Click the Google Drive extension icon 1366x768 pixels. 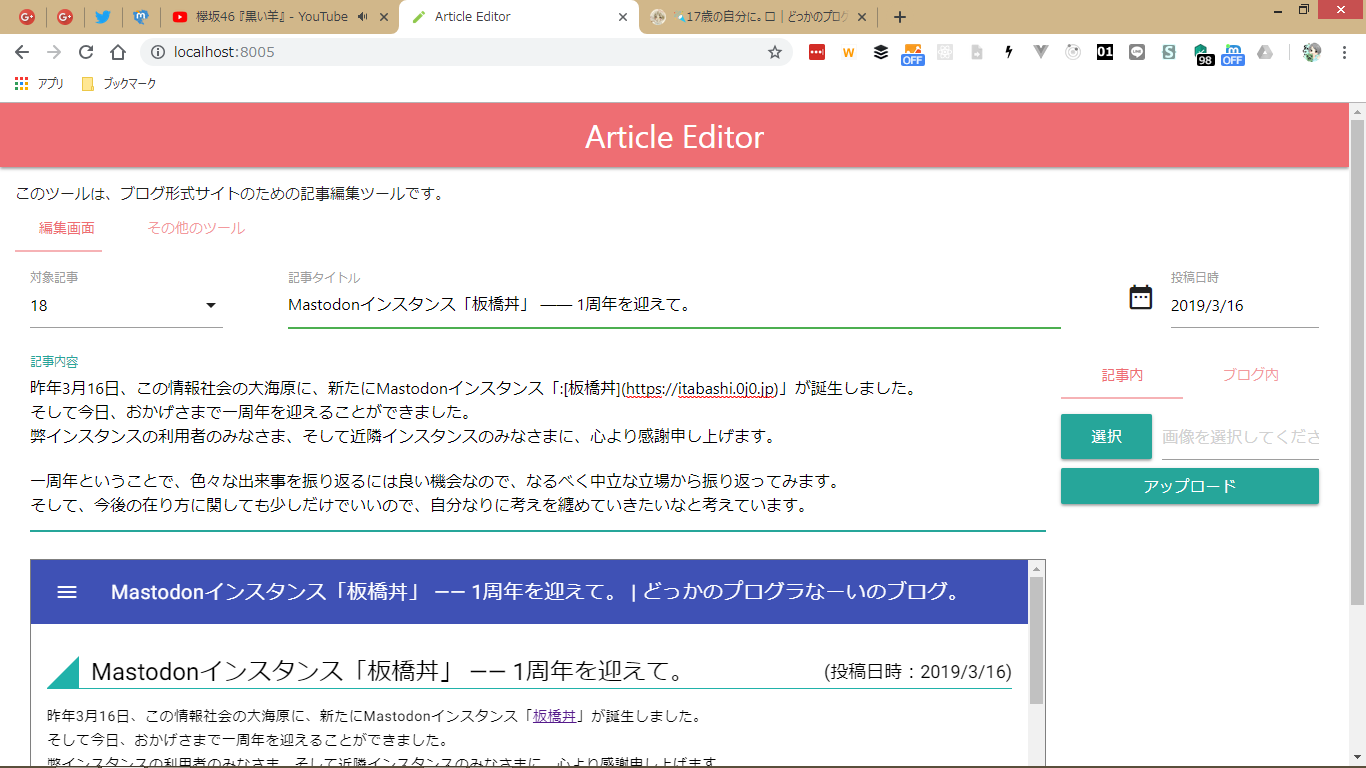coord(1265,52)
